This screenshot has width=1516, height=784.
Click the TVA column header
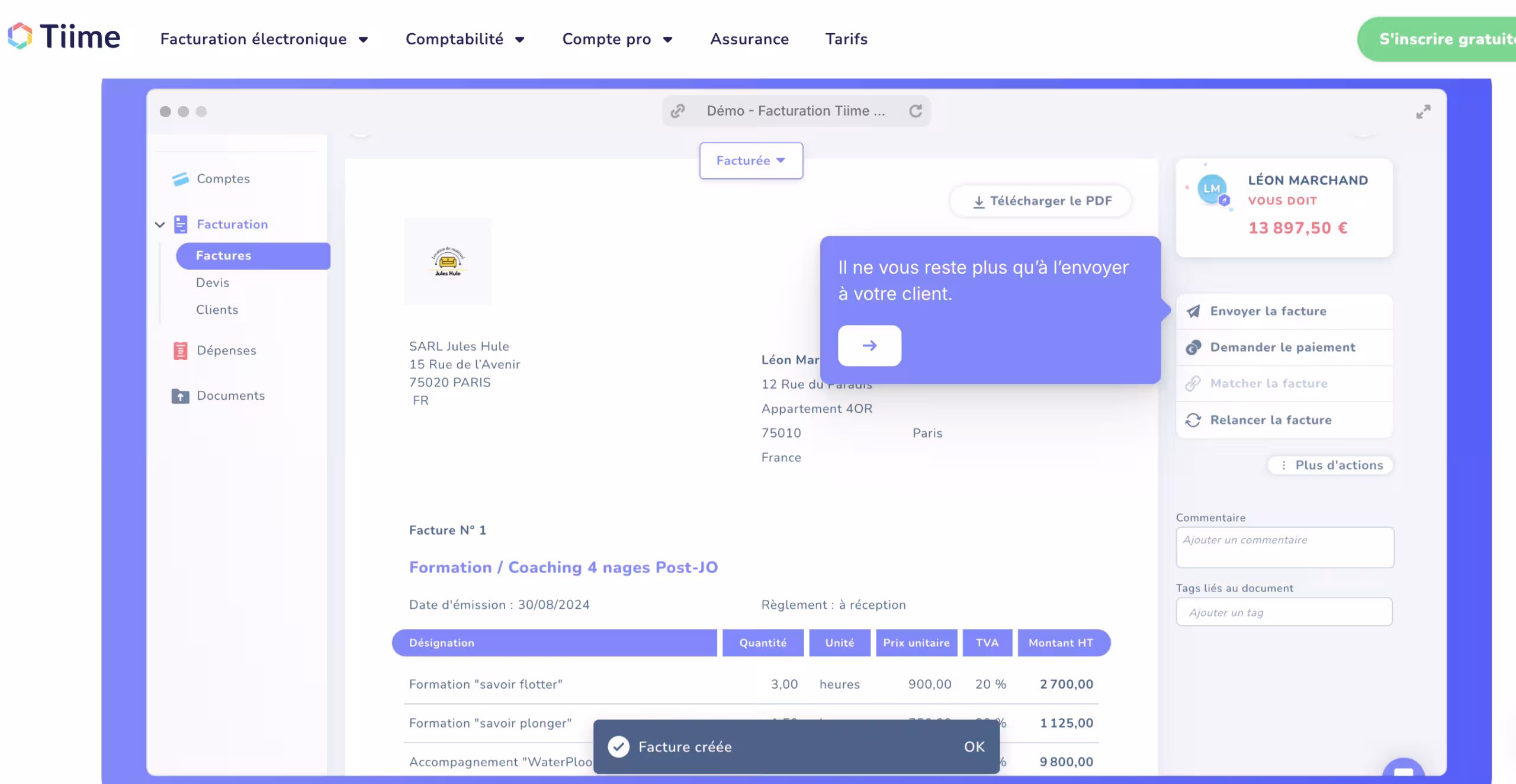(x=987, y=643)
